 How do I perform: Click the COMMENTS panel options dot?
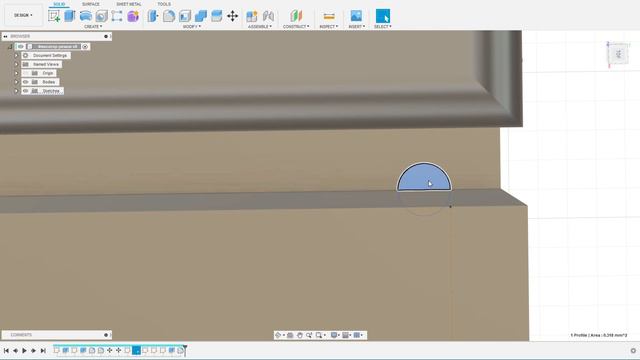tap(106, 335)
